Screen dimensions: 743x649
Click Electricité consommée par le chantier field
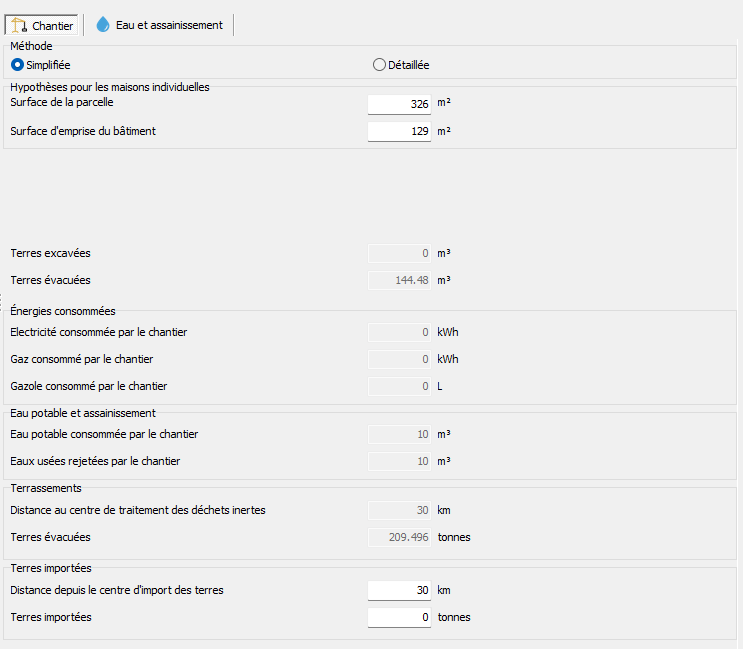399,333
